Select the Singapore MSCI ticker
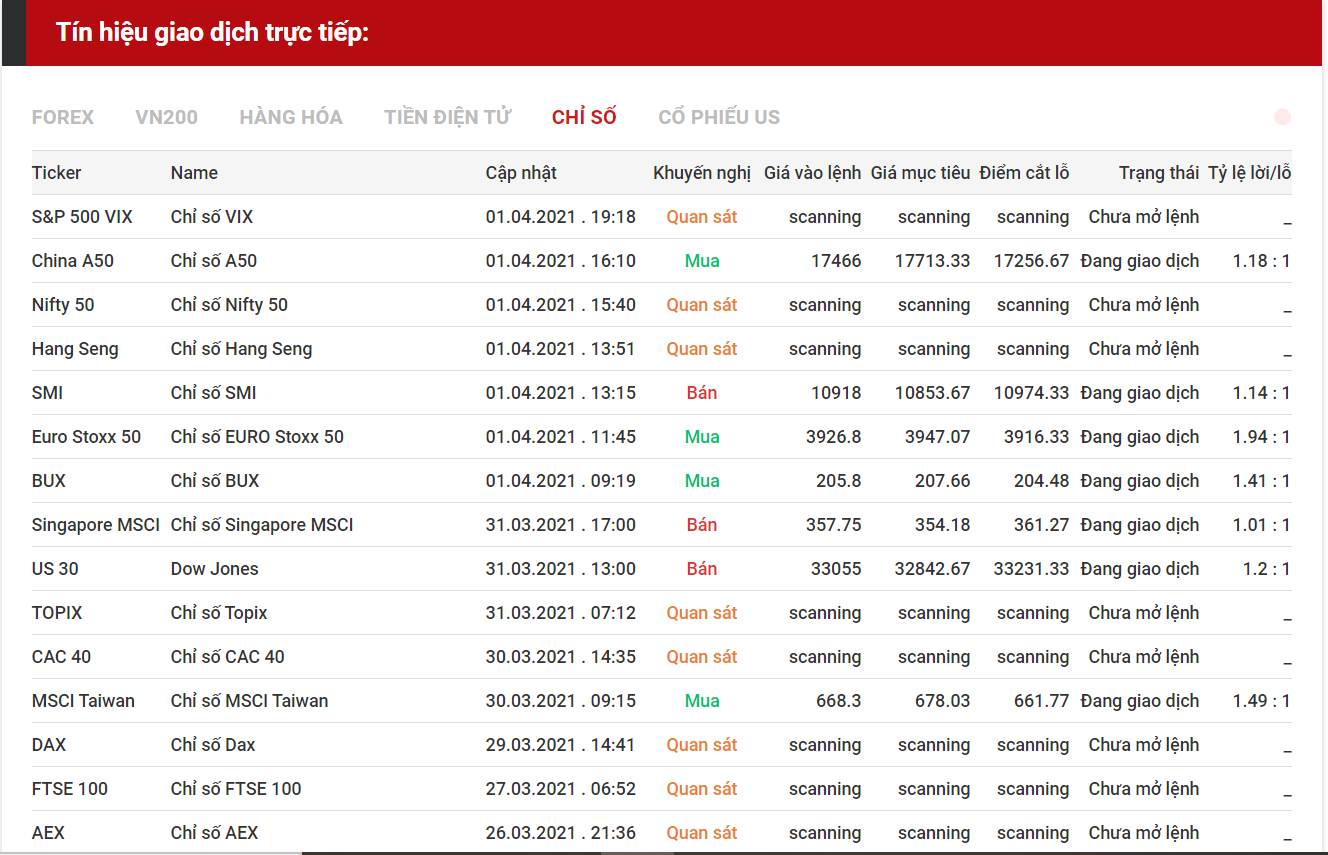1328x855 pixels. (x=96, y=525)
